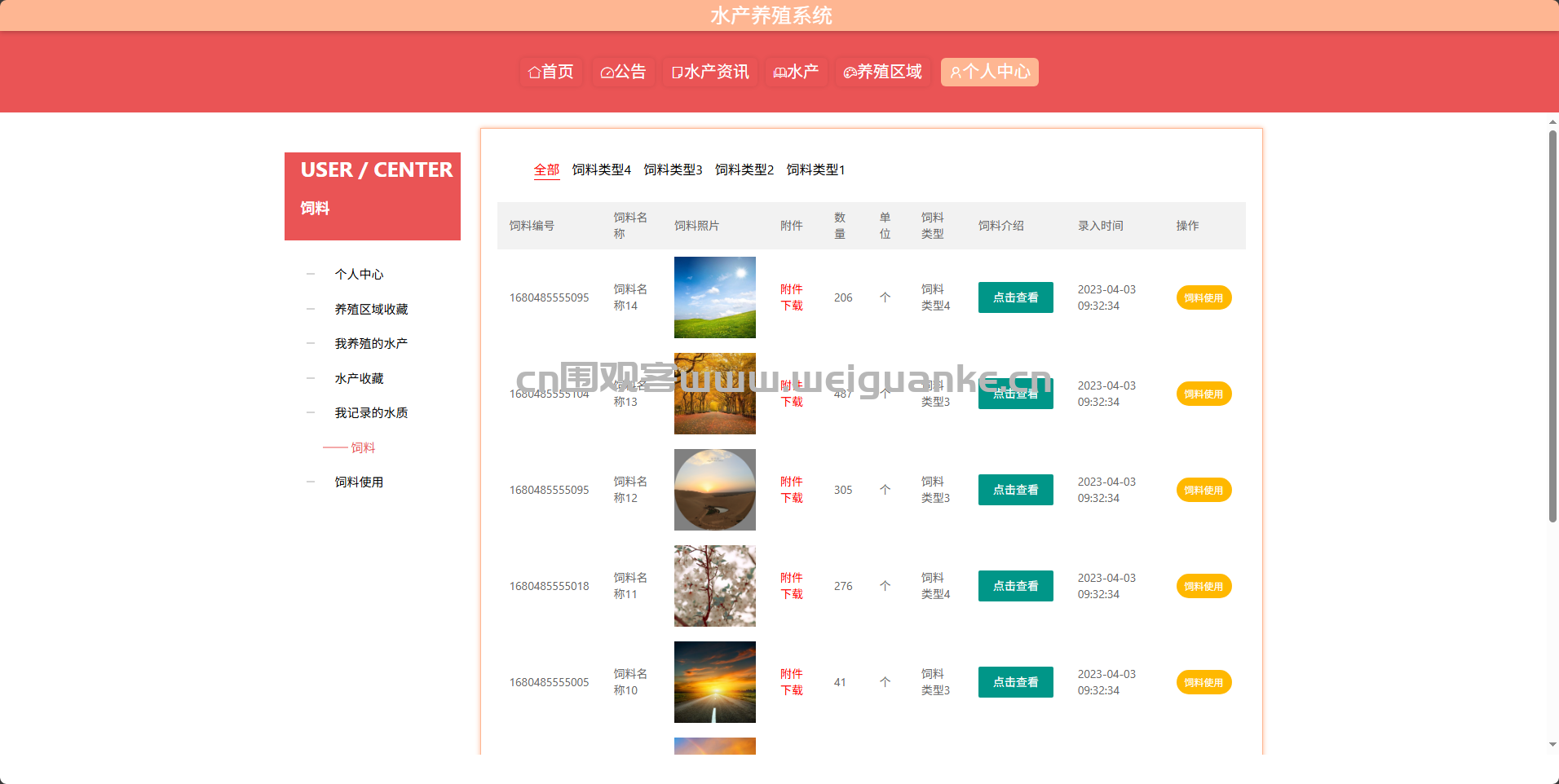Download the attachment for 饲料名称11

pos(792,586)
